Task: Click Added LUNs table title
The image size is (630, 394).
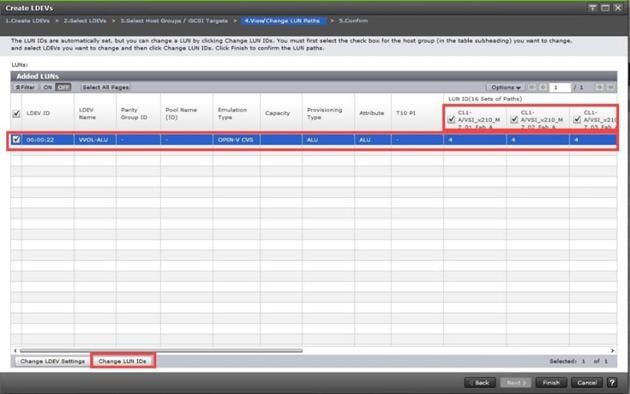Action: pos(37,76)
